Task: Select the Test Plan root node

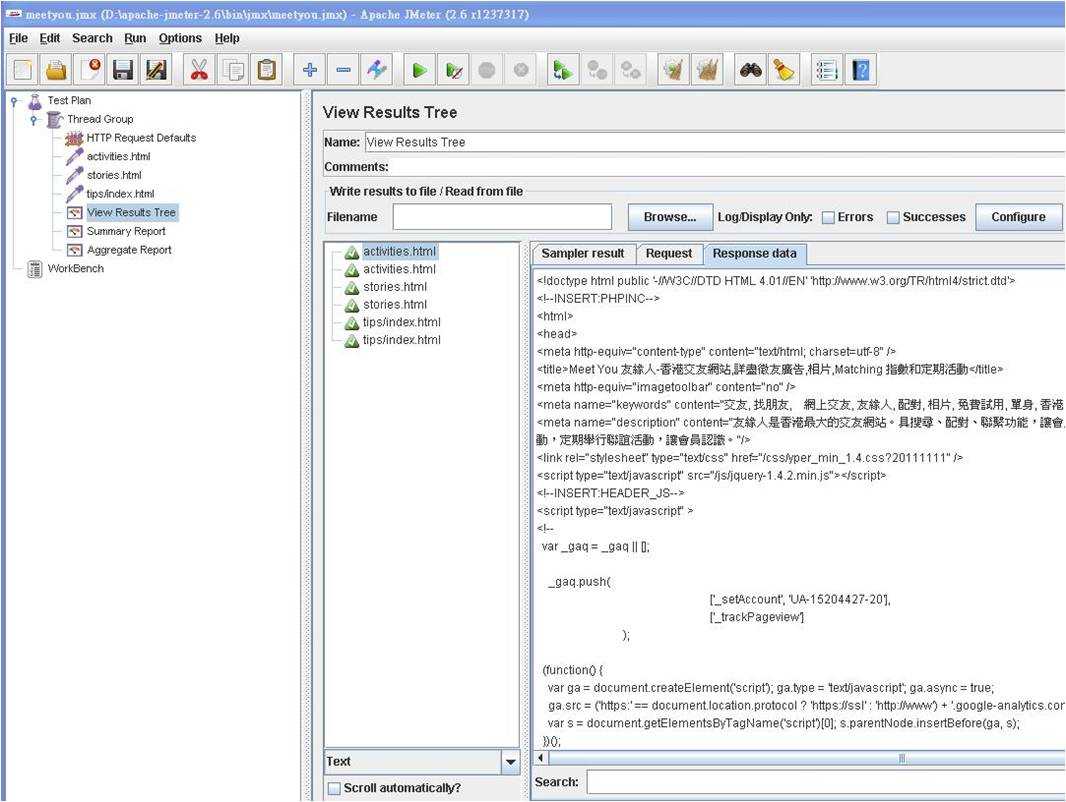Action: click(69, 101)
